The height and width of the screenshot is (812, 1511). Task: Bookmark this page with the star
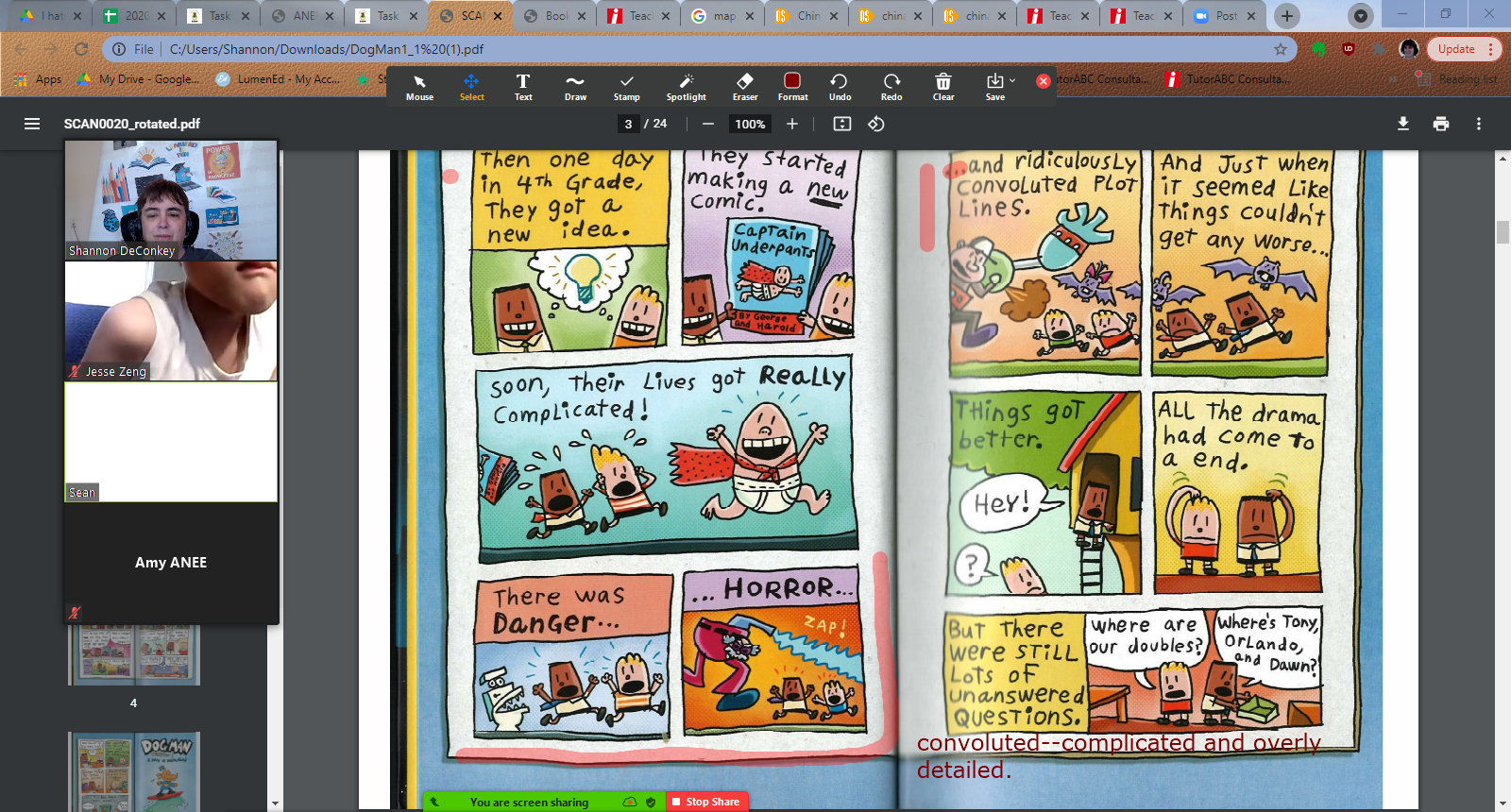[1281, 49]
